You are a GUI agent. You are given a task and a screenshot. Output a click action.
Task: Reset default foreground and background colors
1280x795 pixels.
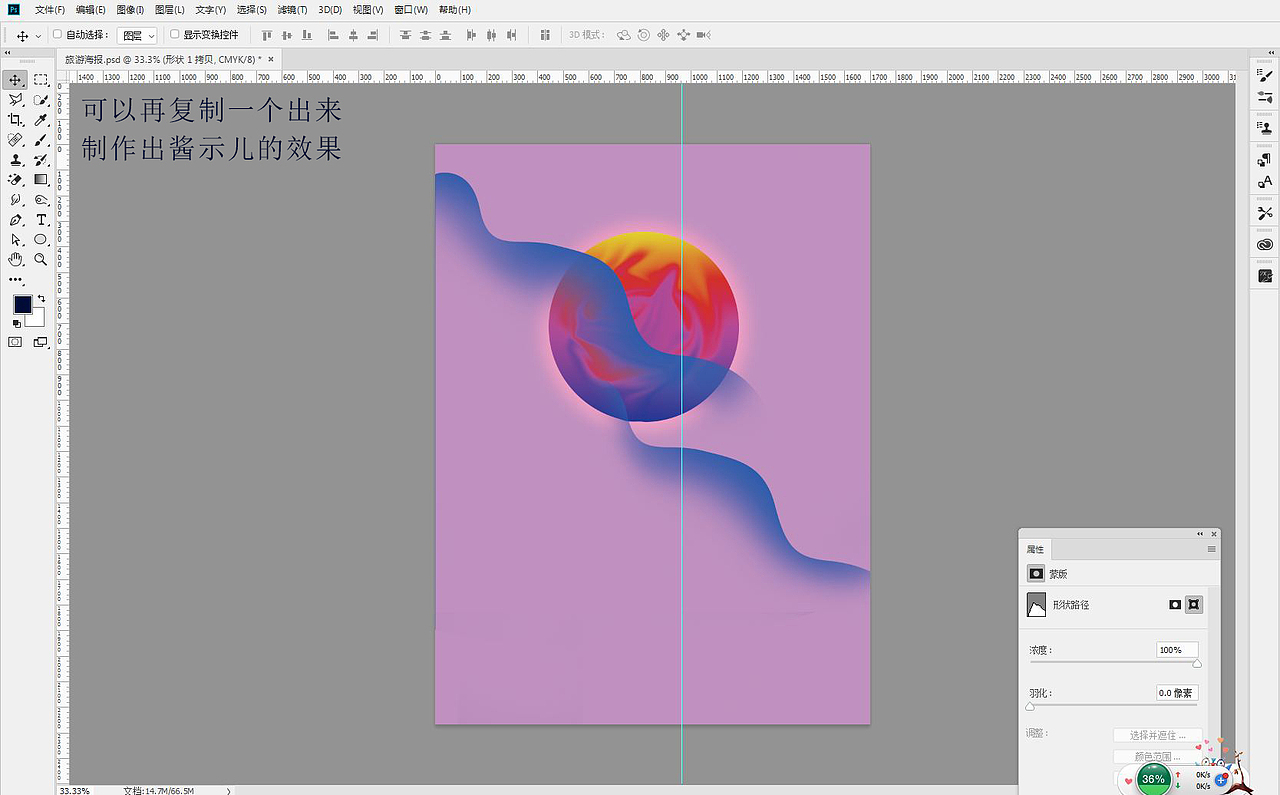[17, 323]
